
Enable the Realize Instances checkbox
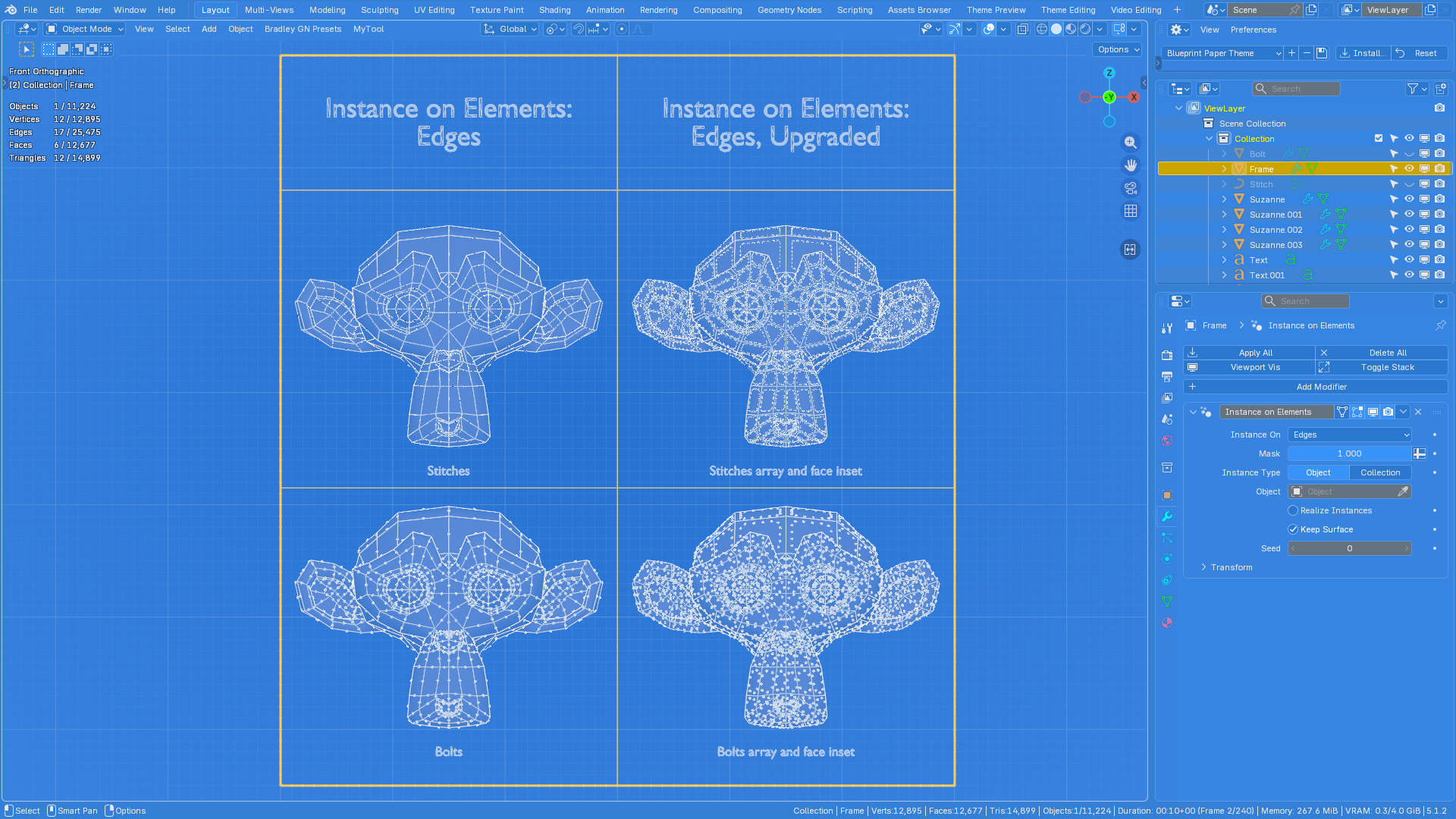(1293, 510)
